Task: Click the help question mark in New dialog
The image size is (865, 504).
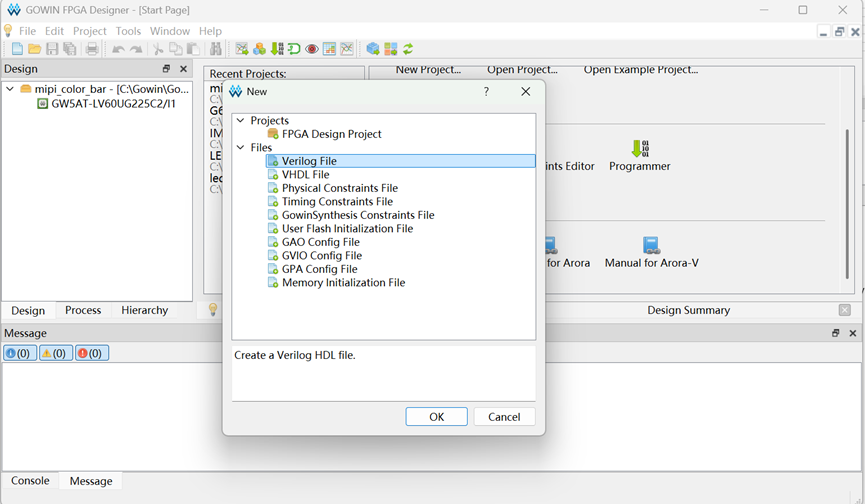Action: [x=486, y=92]
